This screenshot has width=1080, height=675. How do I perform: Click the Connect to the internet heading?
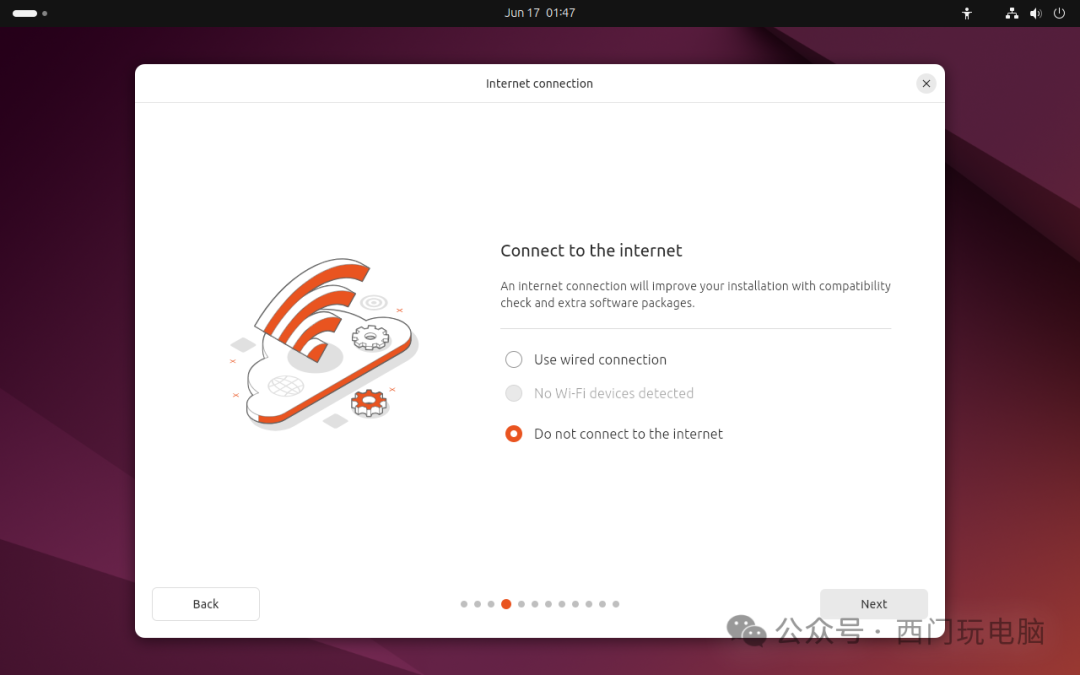click(591, 251)
